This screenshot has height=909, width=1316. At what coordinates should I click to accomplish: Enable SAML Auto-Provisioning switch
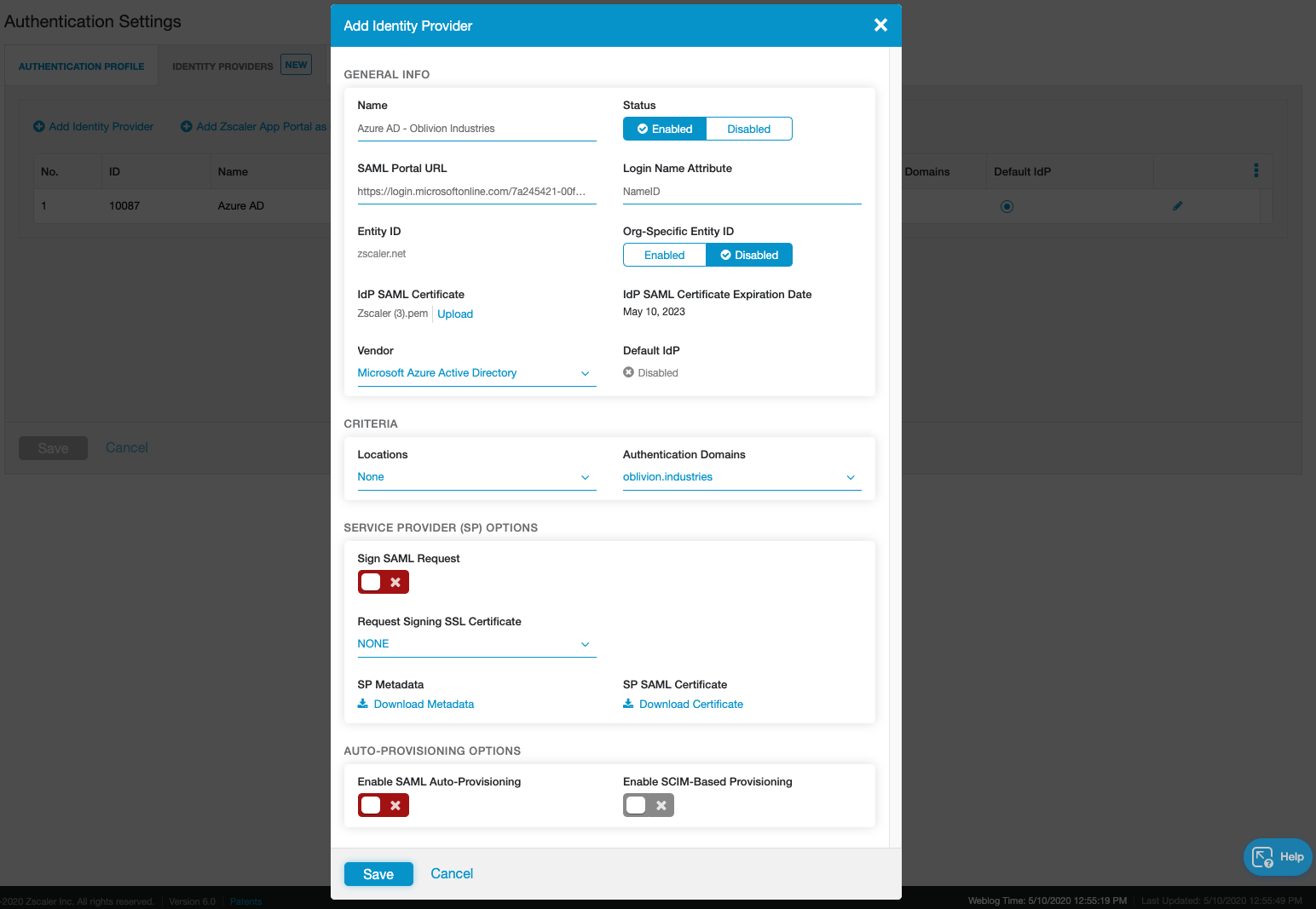pyautogui.click(x=384, y=805)
